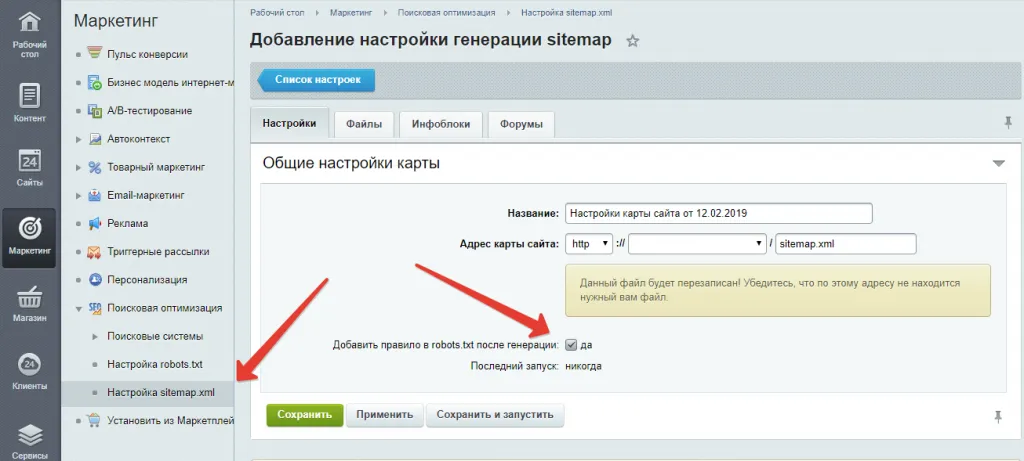Select Настройка robots.txt in the tree
This screenshot has height=461, width=1024.
click(154, 364)
